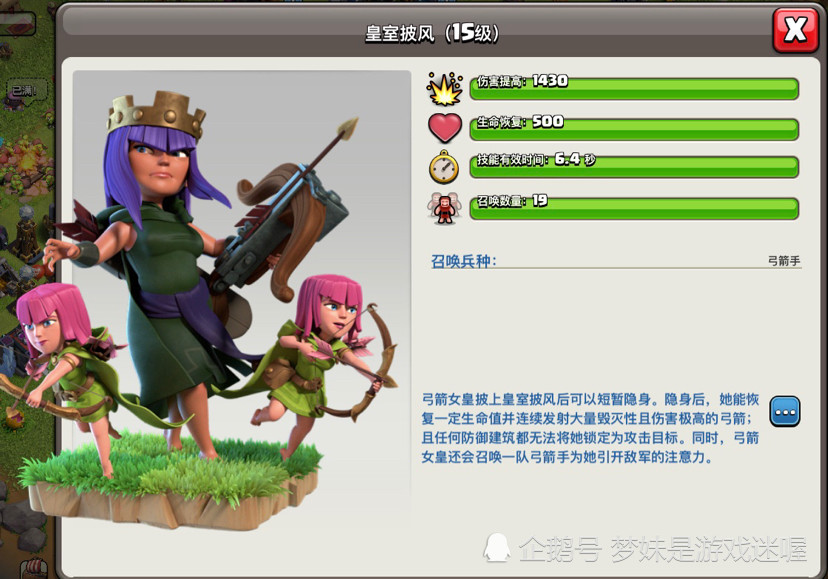This screenshot has height=579, width=828.
Task: Close the 皇室披风 info window
Action: tap(795, 30)
